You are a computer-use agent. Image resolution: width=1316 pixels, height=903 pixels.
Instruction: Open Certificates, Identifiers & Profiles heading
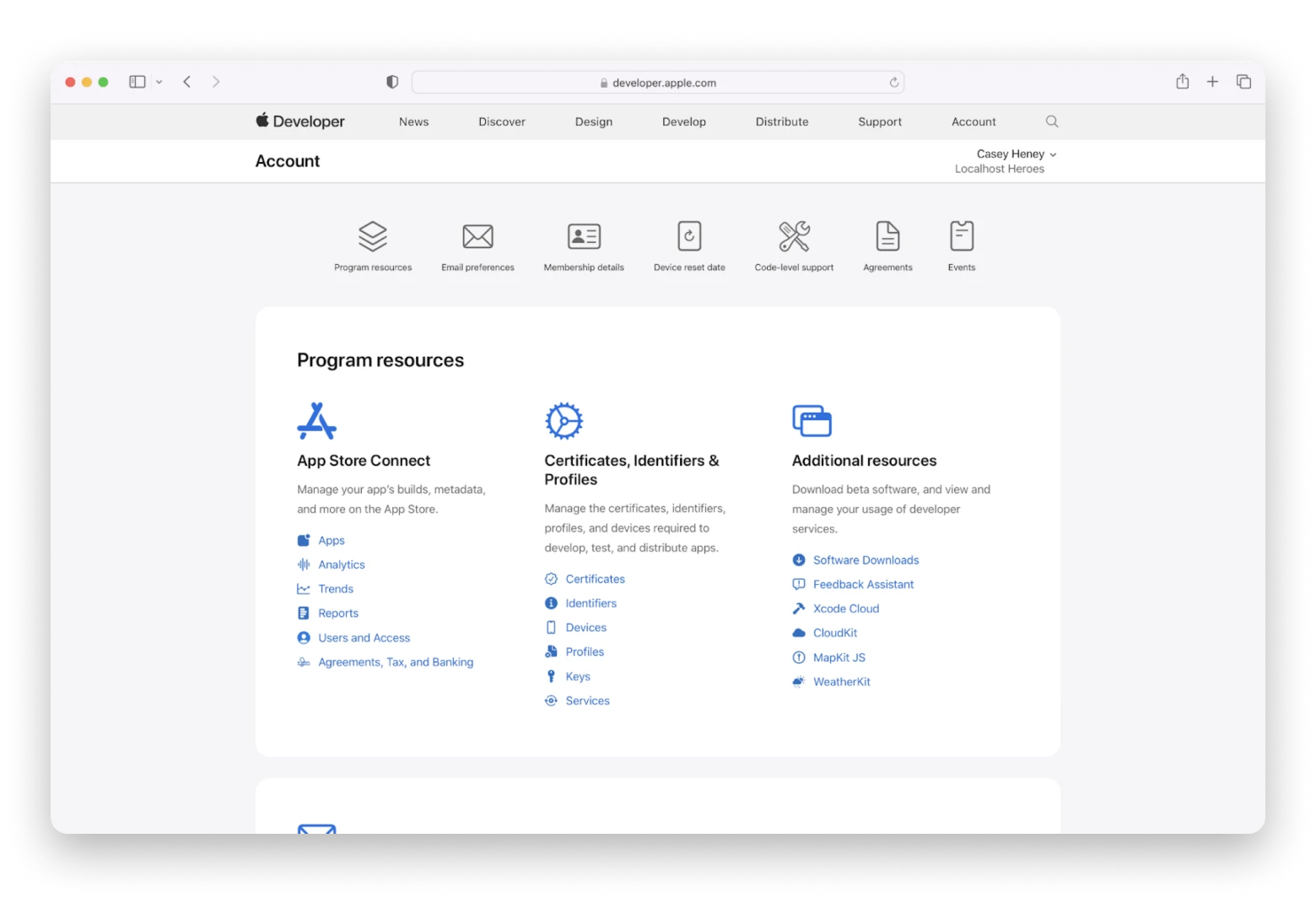coord(632,470)
